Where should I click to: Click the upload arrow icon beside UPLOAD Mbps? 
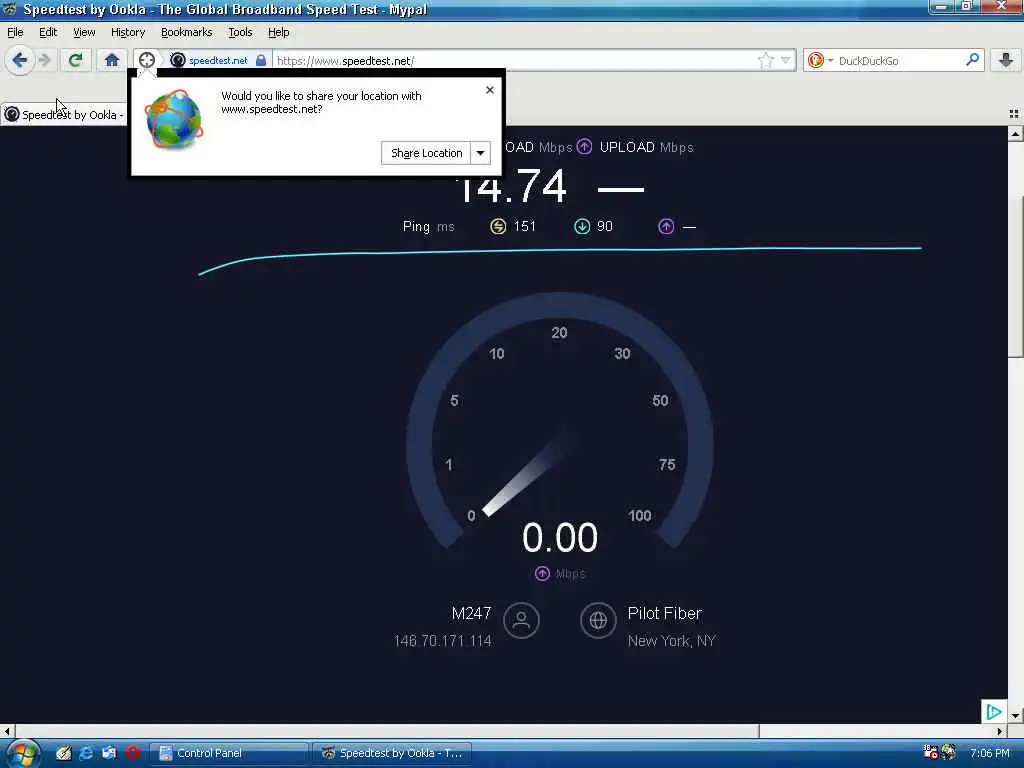(584, 147)
